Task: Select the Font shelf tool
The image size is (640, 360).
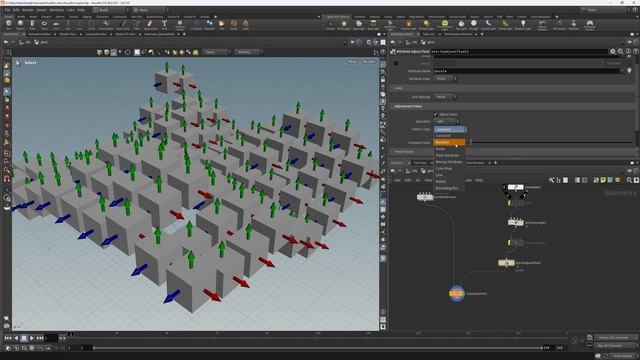Action: 164,24
